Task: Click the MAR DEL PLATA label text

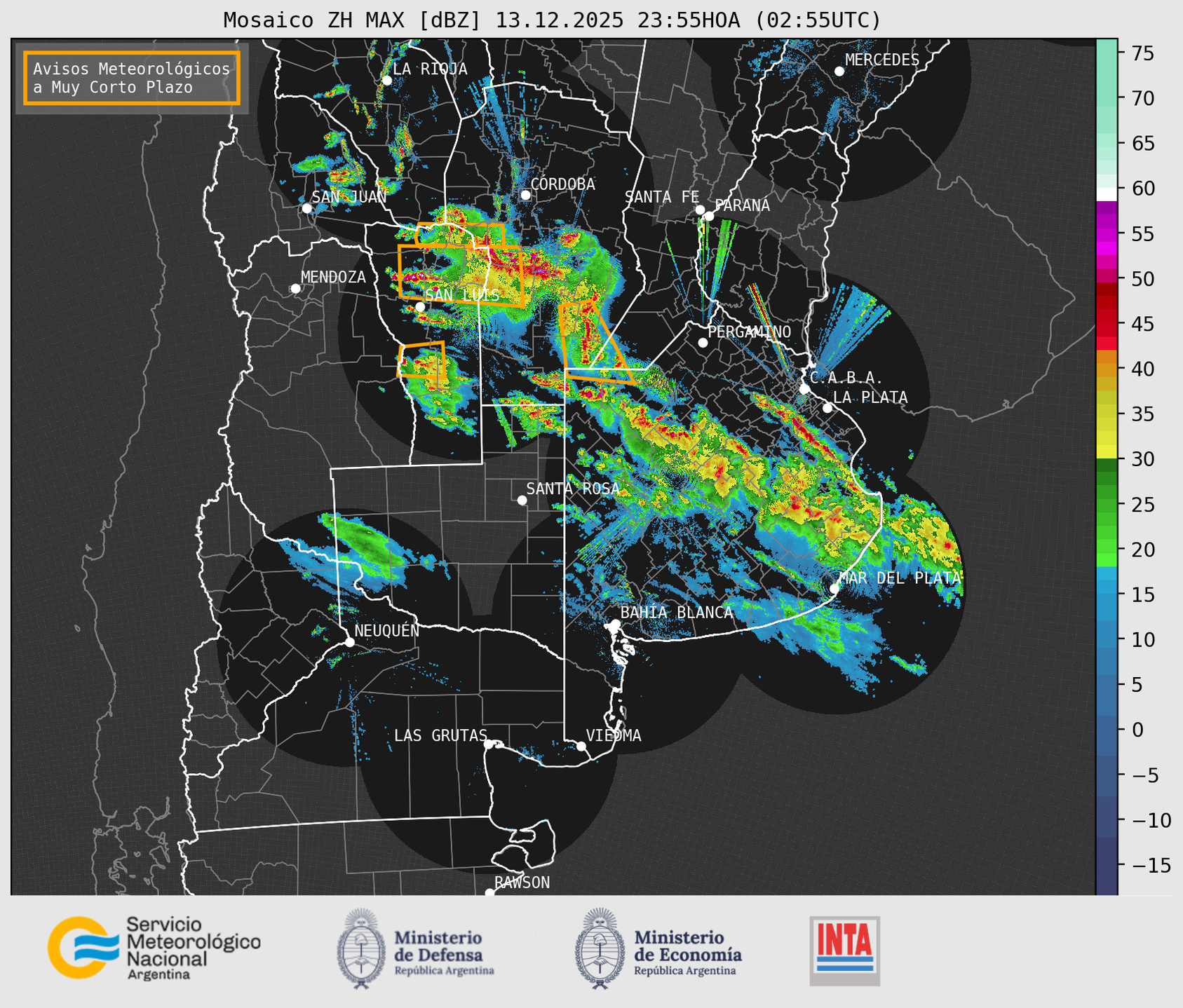Action: pyautogui.click(x=900, y=578)
